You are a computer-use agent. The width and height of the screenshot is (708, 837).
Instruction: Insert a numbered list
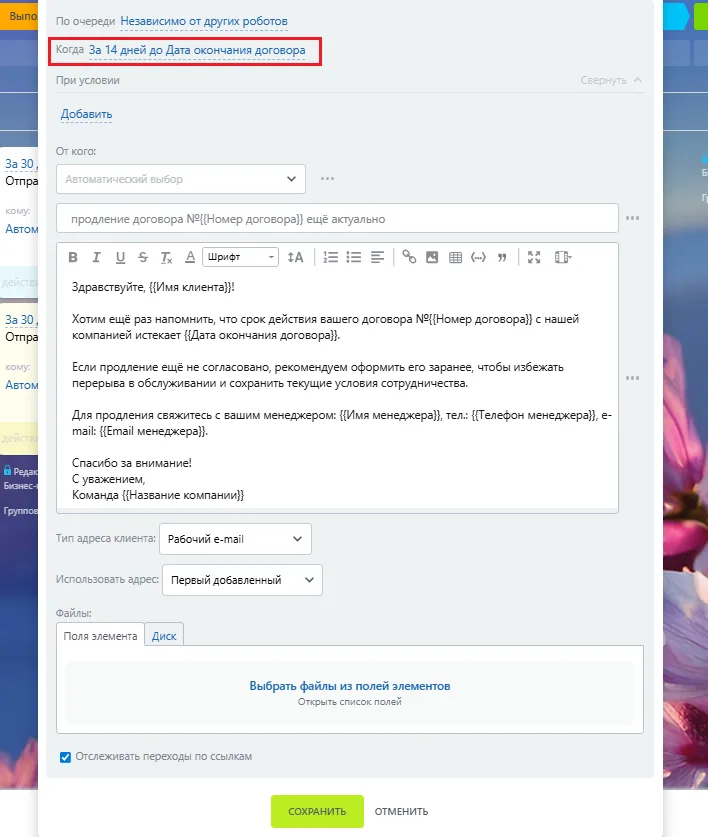330,257
